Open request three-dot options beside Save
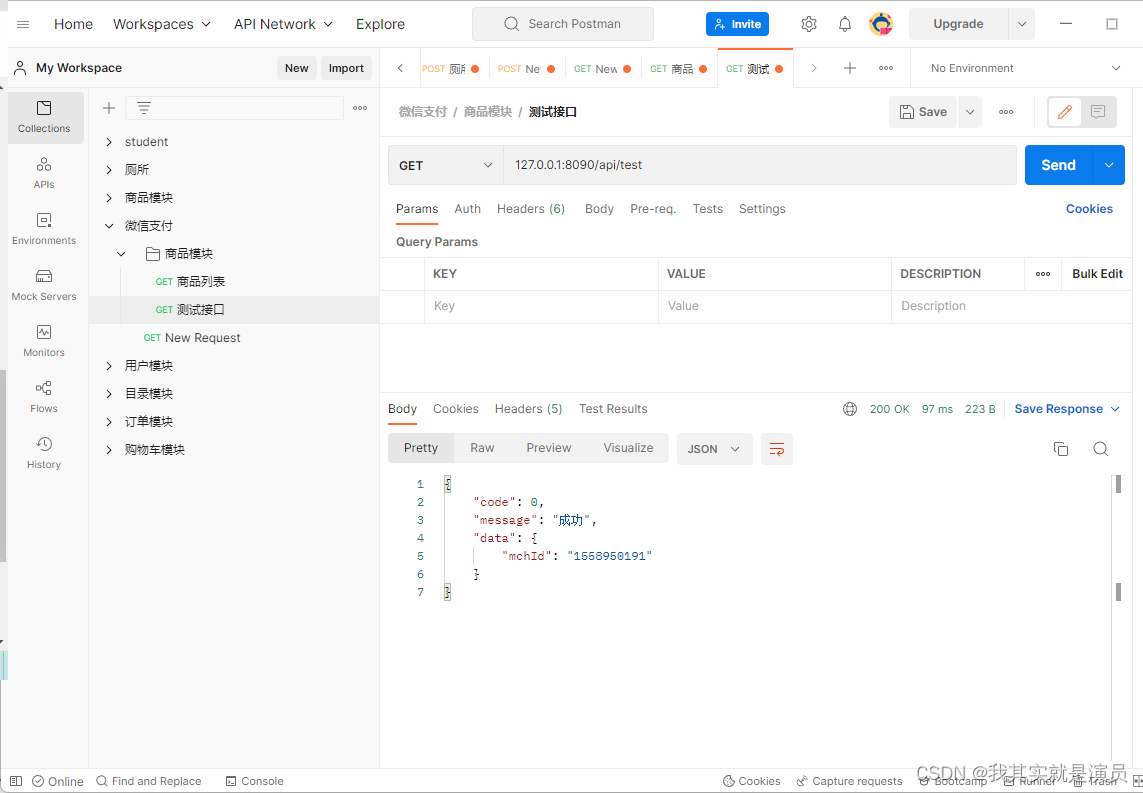Viewport: 1143px width, 793px height. coord(1006,112)
